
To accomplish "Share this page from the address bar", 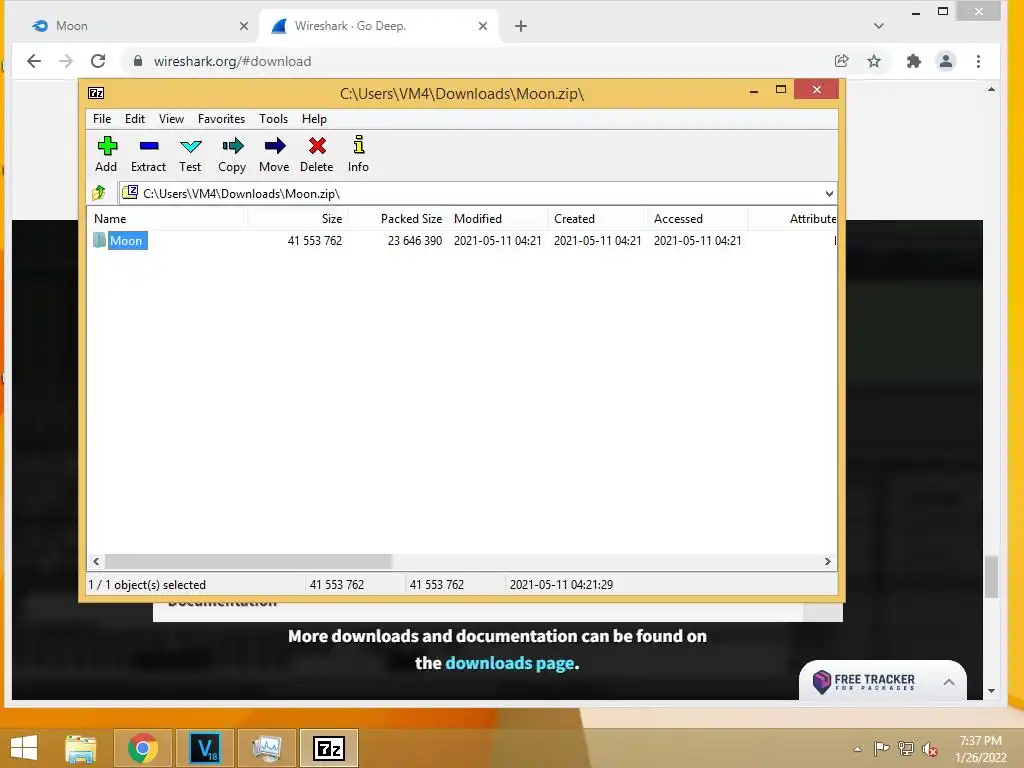I will pyautogui.click(x=842, y=61).
